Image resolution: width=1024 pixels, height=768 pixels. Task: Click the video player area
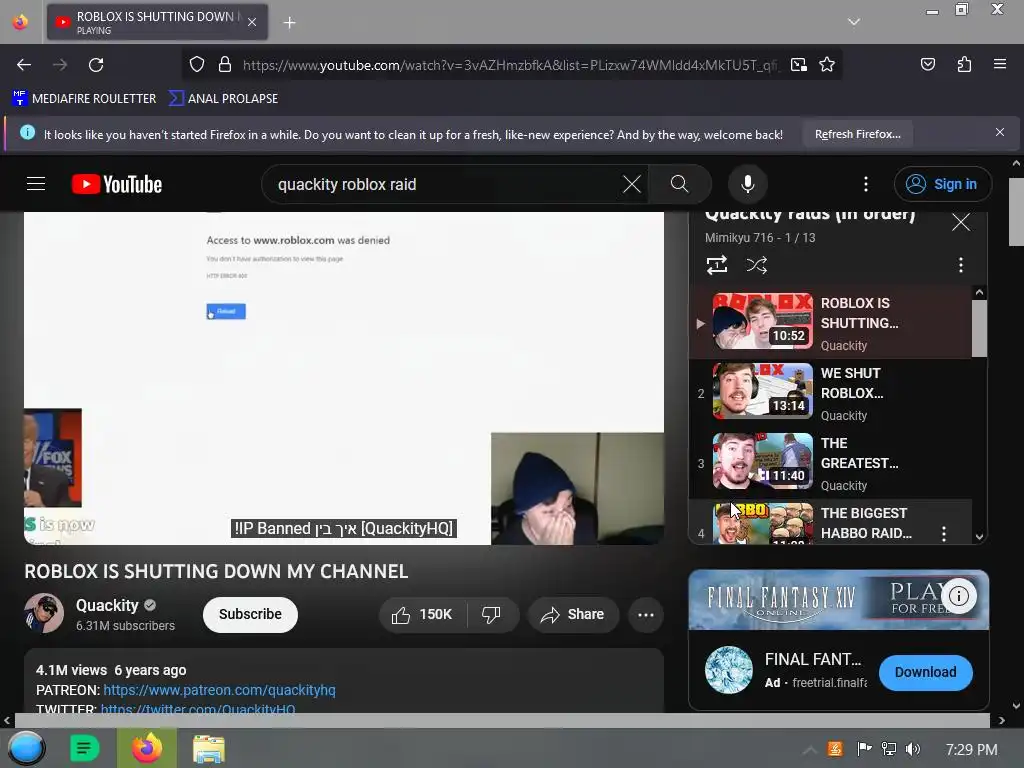[344, 377]
